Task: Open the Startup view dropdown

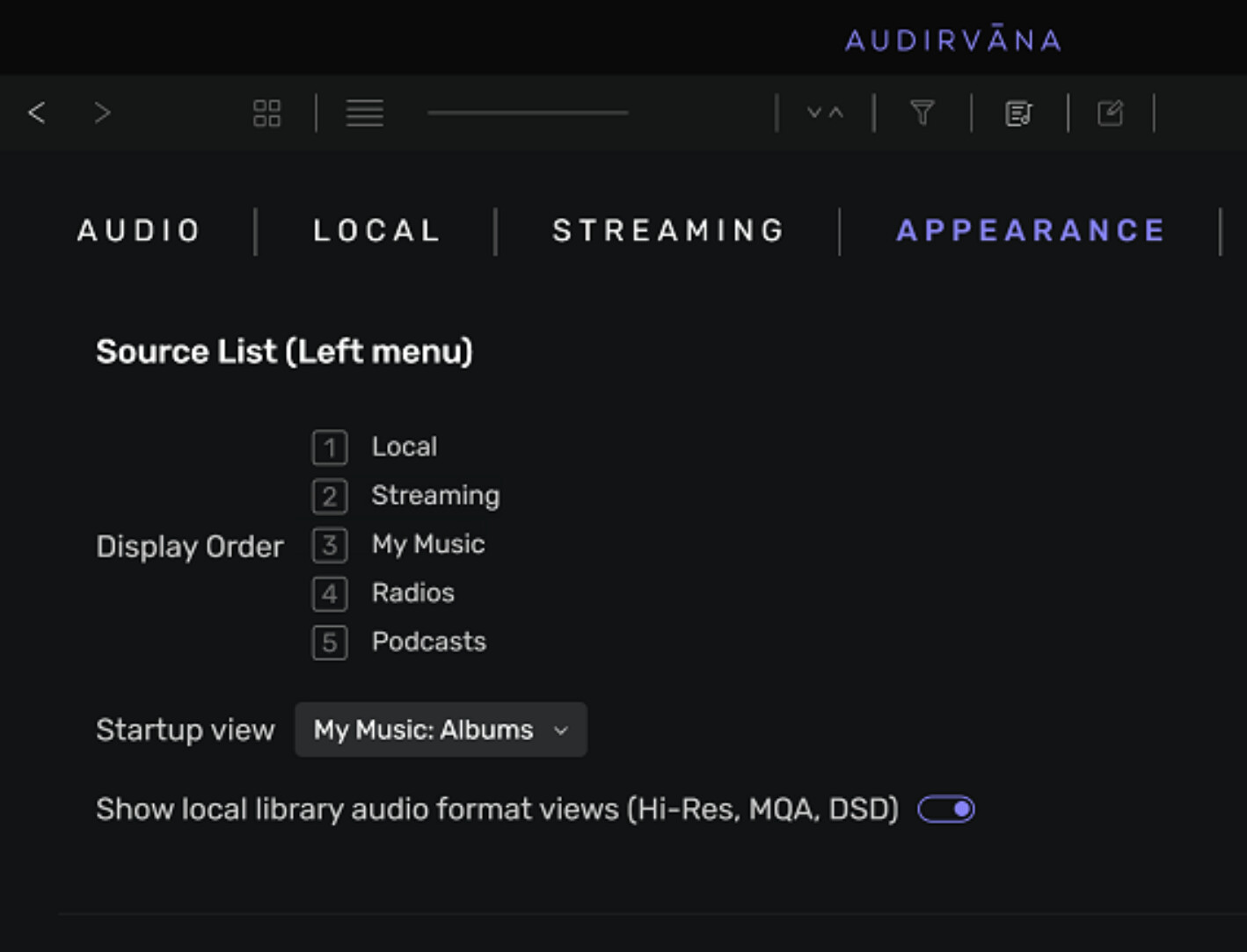Action: 441,730
